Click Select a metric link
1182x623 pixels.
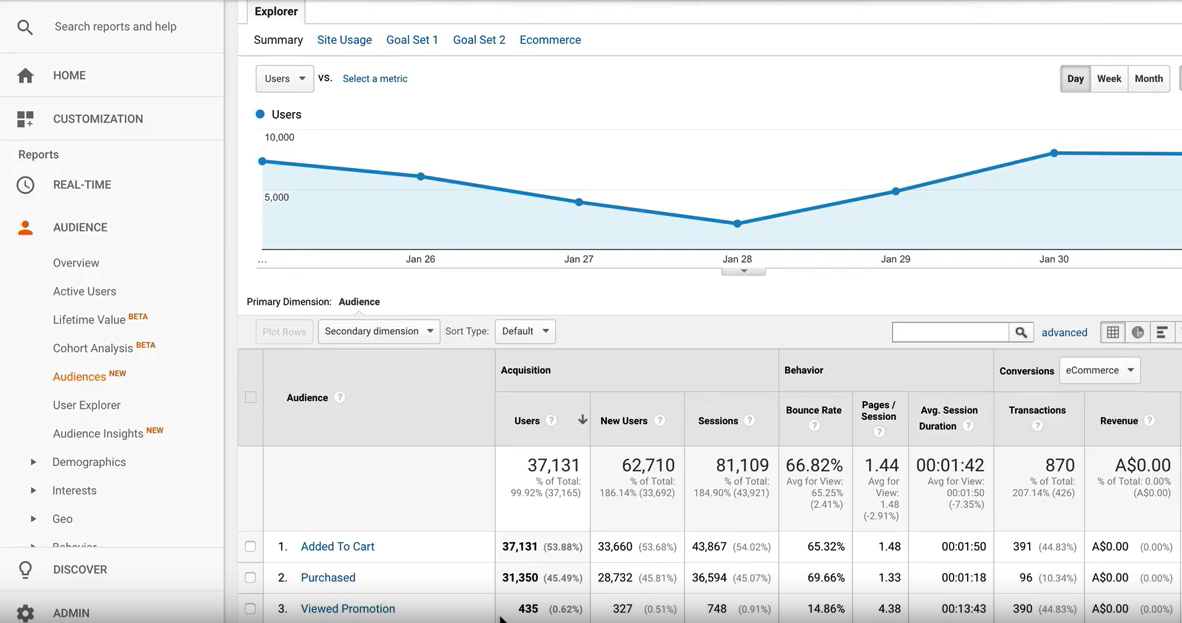pos(375,78)
